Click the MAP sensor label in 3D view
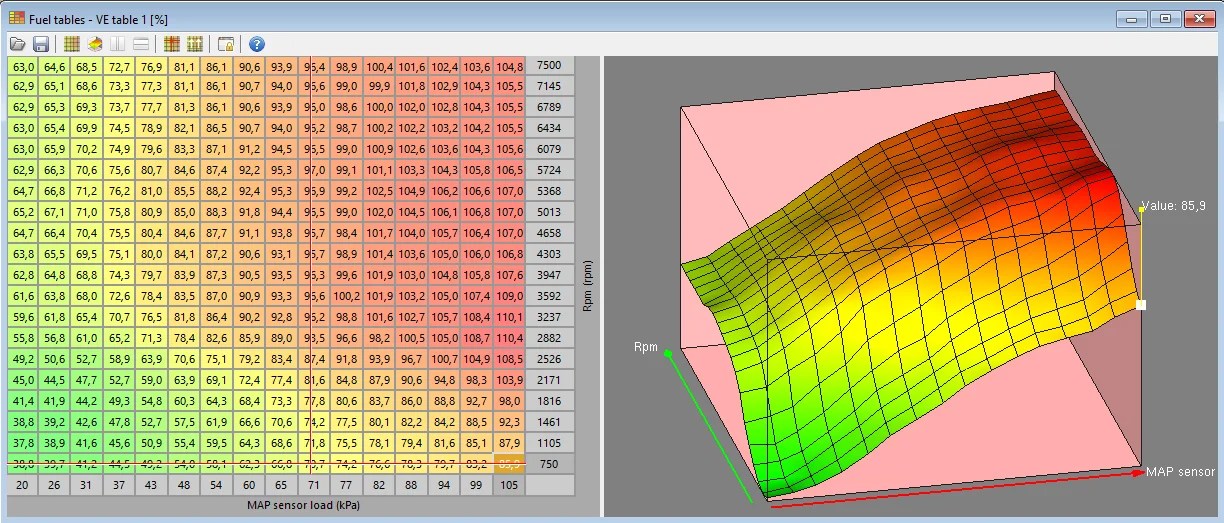Image resolution: width=1224 pixels, height=523 pixels. (x=1181, y=472)
